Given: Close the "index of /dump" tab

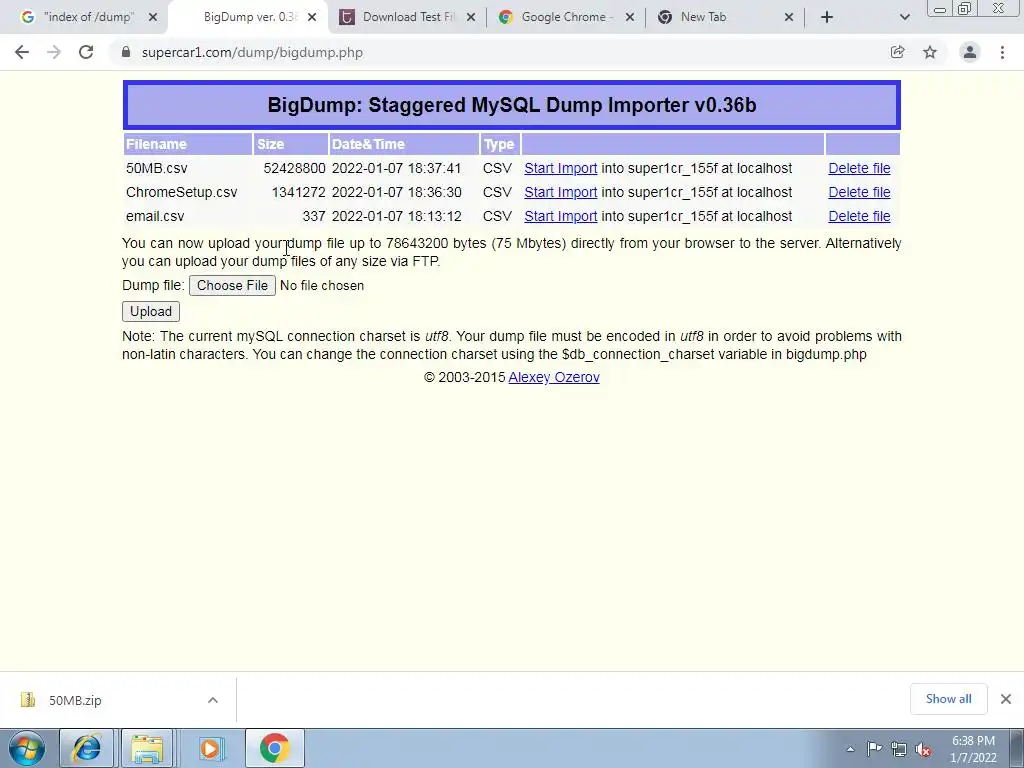Looking at the screenshot, I should (153, 17).
